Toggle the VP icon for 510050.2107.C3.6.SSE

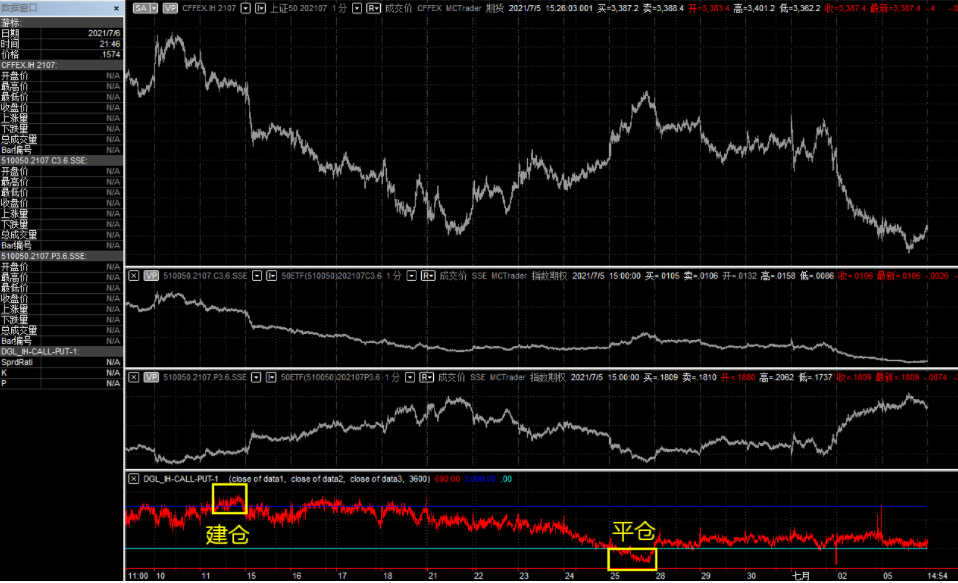[x=151, y=276]
